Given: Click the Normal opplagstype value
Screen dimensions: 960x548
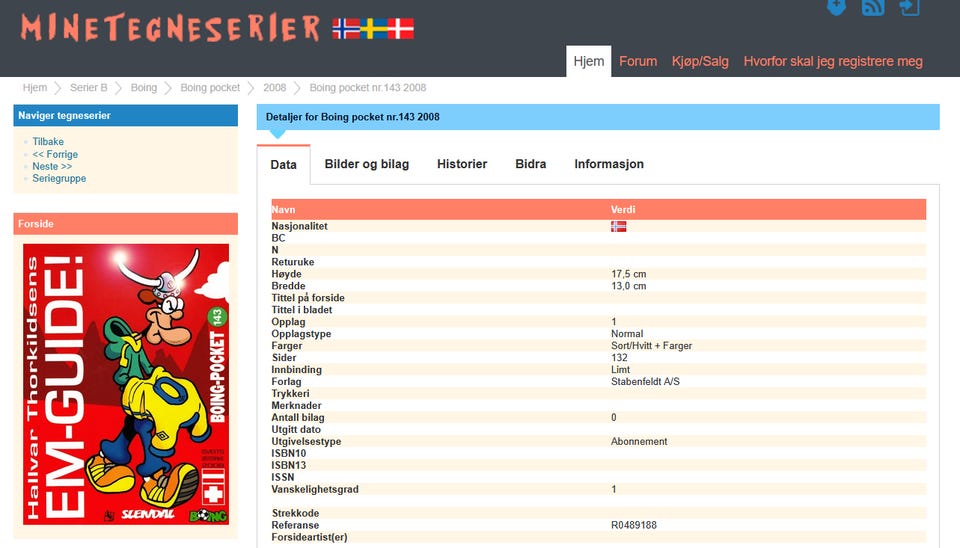Looking at the screenshot, I should [627, 334].
